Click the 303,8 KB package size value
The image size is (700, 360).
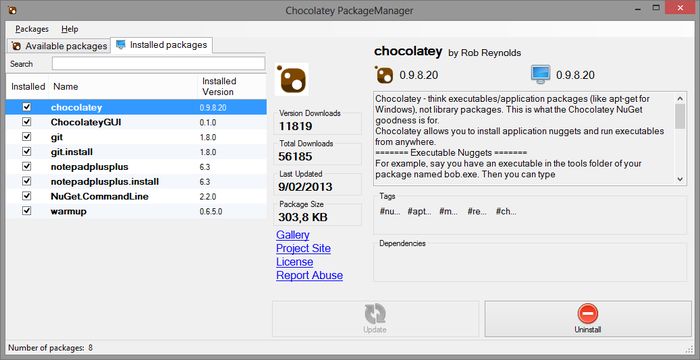click(x=303, y=218)
